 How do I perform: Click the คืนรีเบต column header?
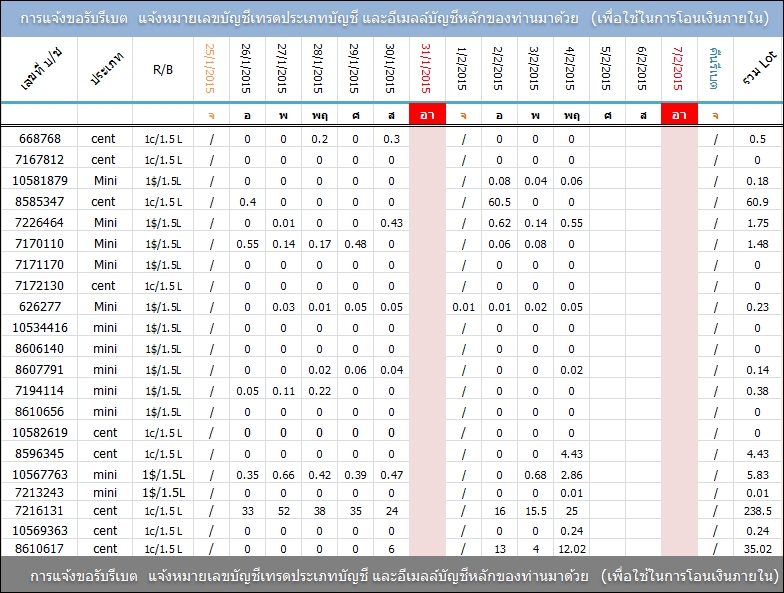pyautogui.click(x=714, y=68)
